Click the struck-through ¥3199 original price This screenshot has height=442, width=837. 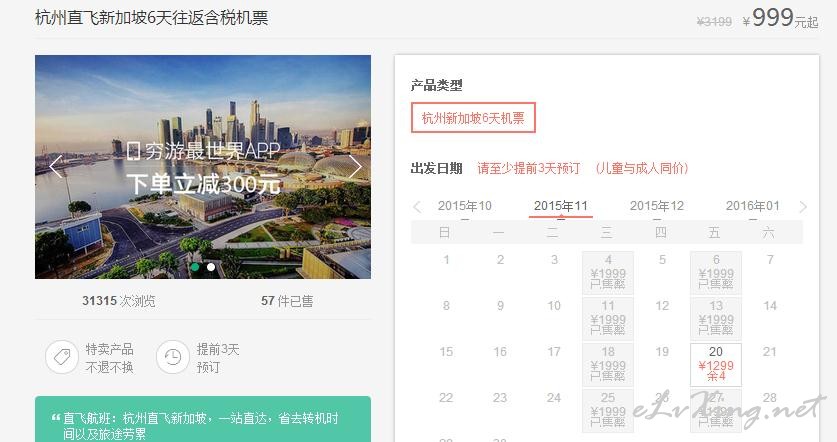tap(714, 21)
